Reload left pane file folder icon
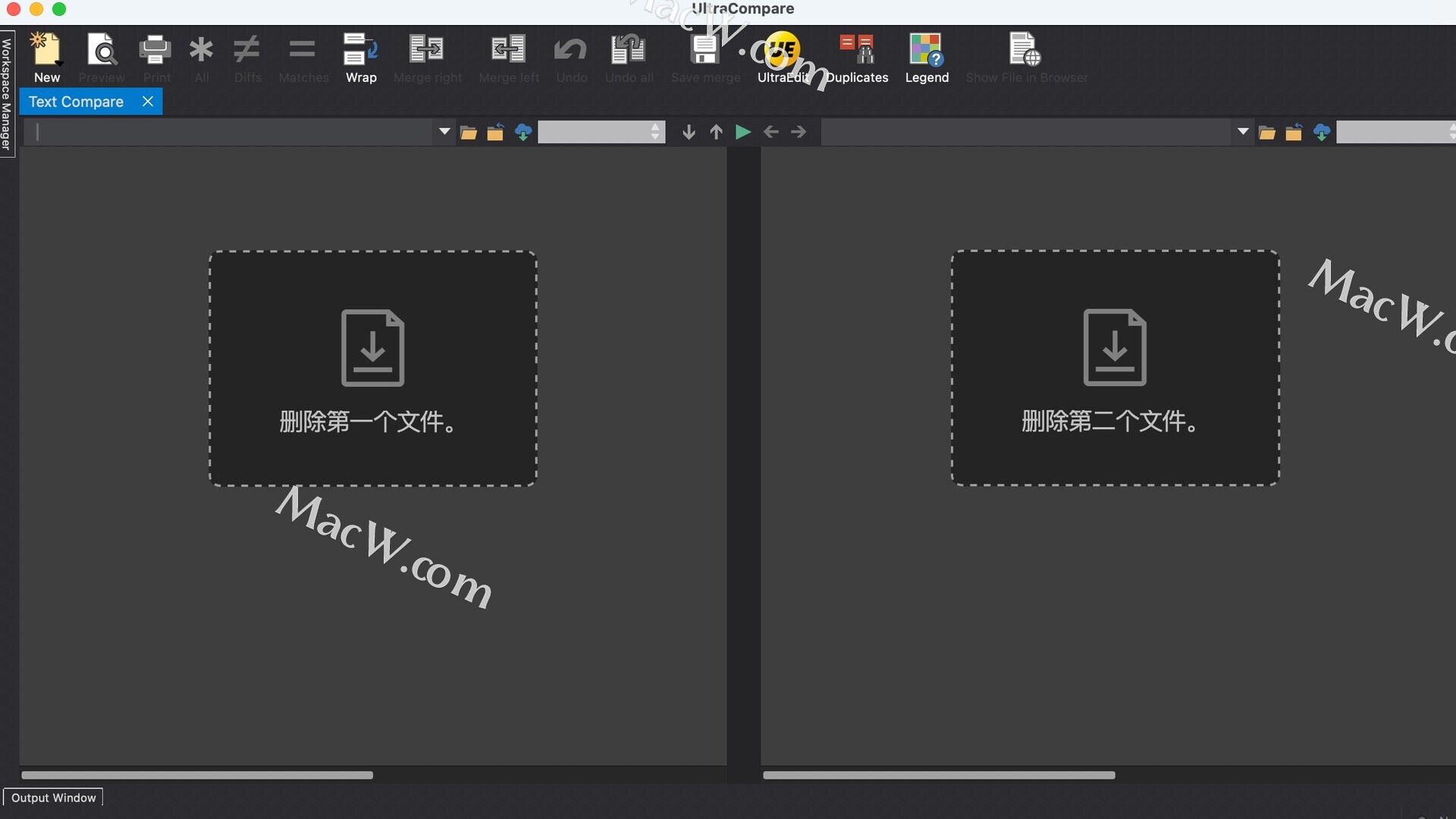Screen dimensions: 1456x819 click(495, 133)
